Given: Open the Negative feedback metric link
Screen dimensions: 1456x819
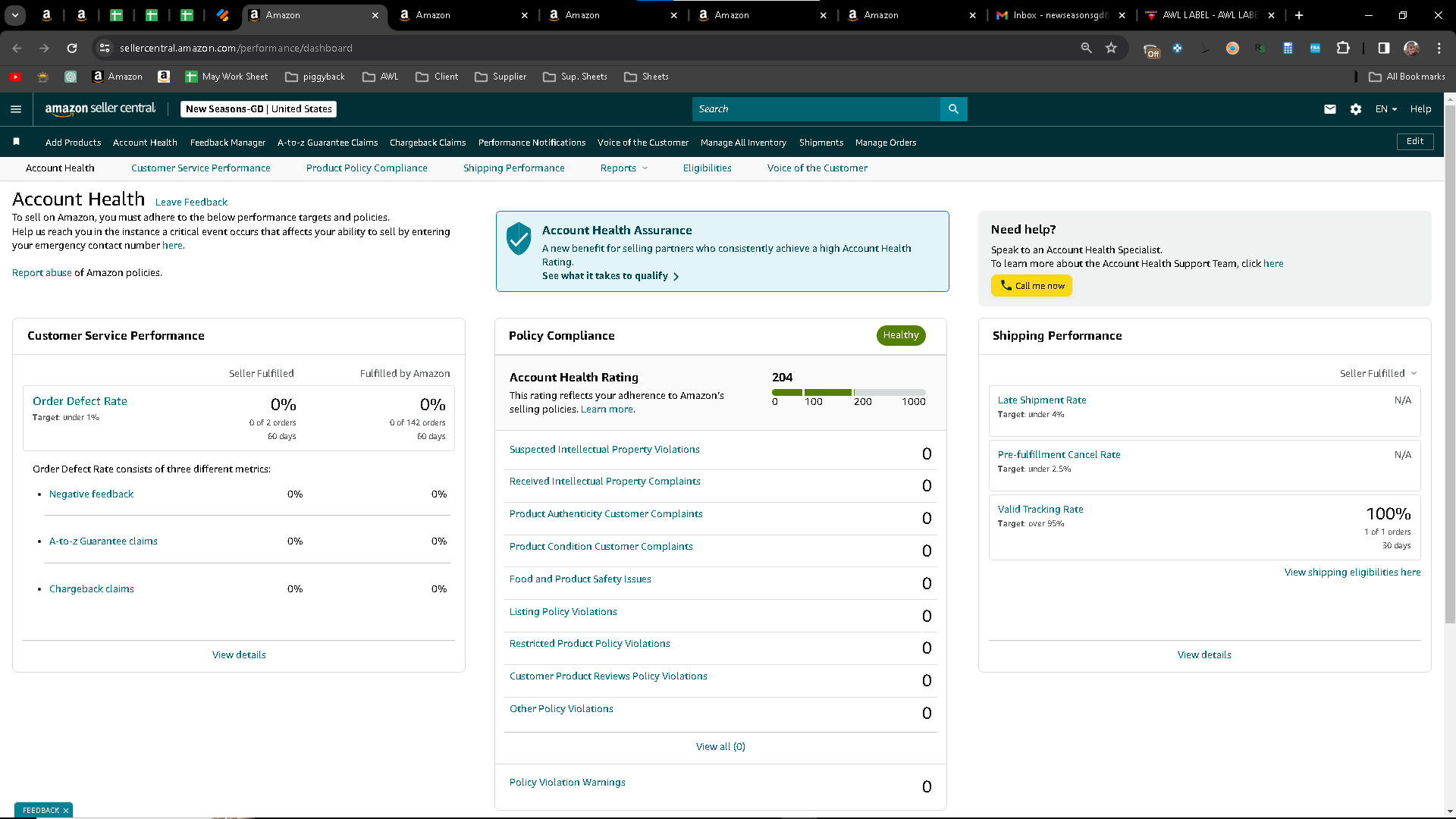Looking at the screenshot, I should (x=91, y=494).
